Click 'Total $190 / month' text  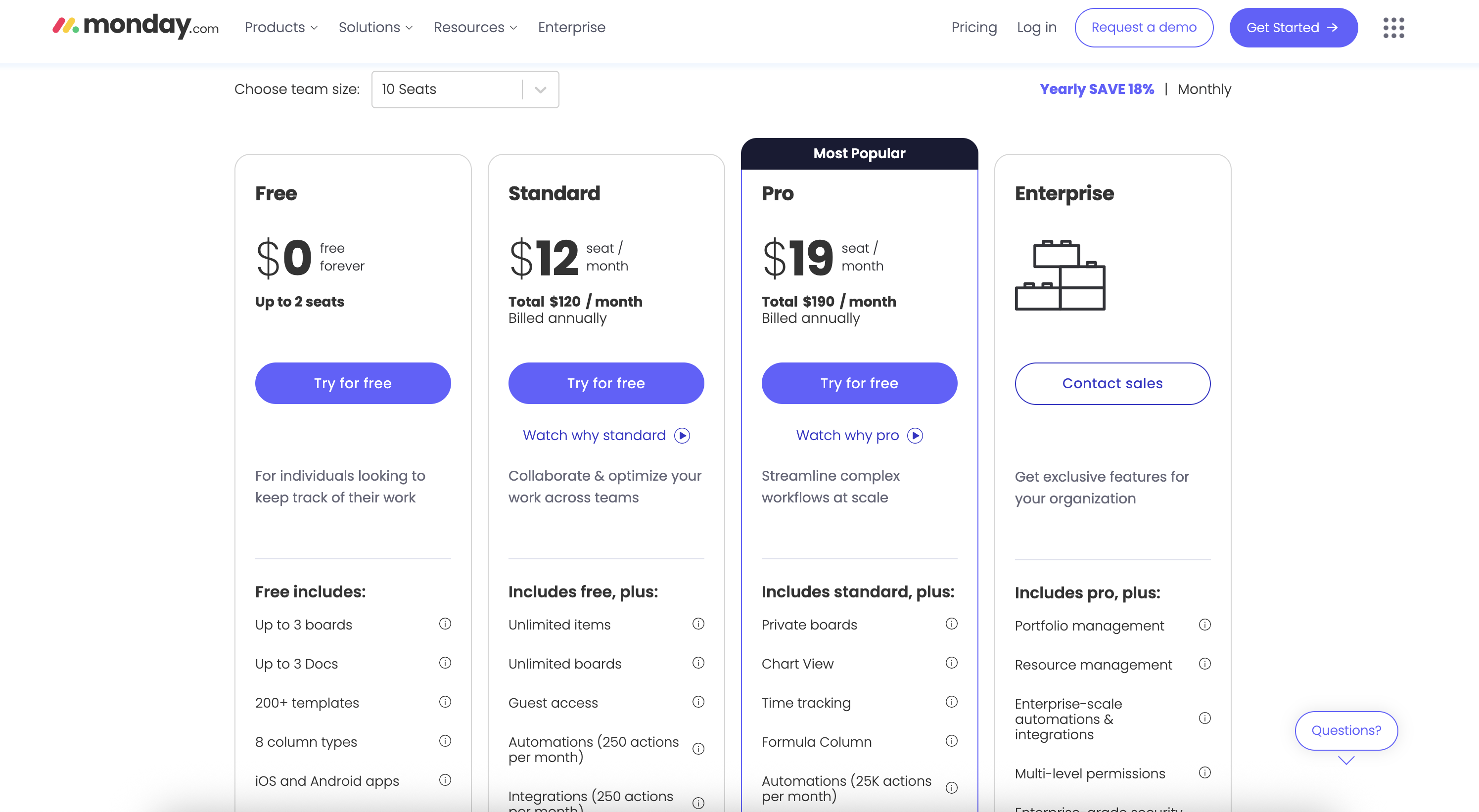point(829,301)
